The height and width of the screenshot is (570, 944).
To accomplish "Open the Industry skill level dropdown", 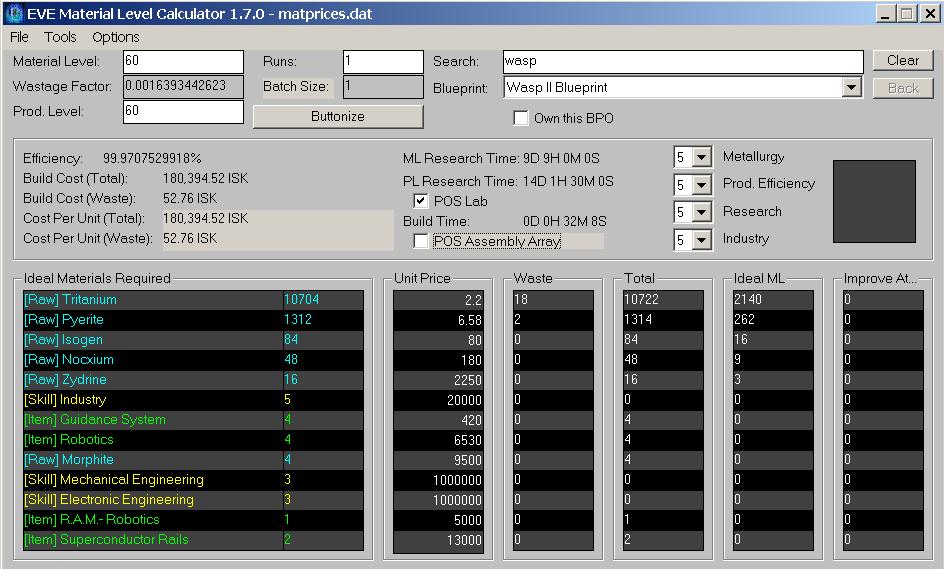I will [701, 240].
